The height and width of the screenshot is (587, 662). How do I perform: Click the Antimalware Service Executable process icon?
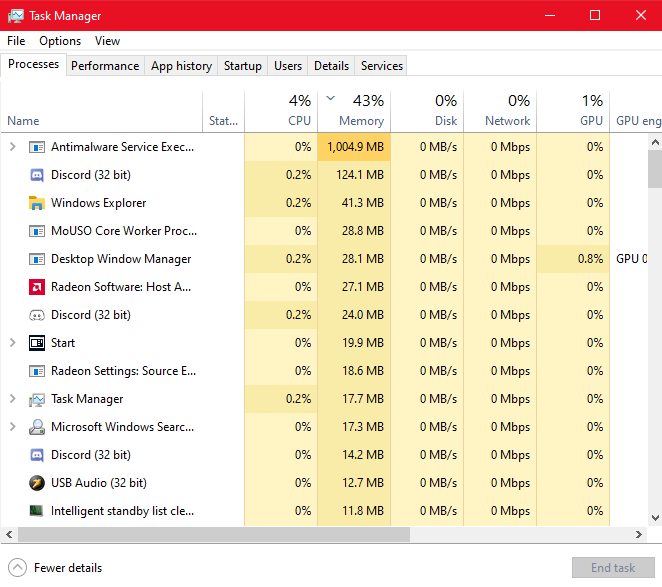[37, 147]
